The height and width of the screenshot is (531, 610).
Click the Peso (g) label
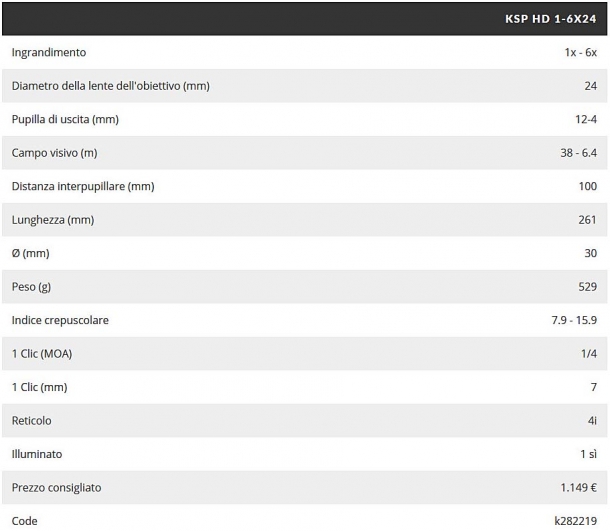click(x=31, y=287)
